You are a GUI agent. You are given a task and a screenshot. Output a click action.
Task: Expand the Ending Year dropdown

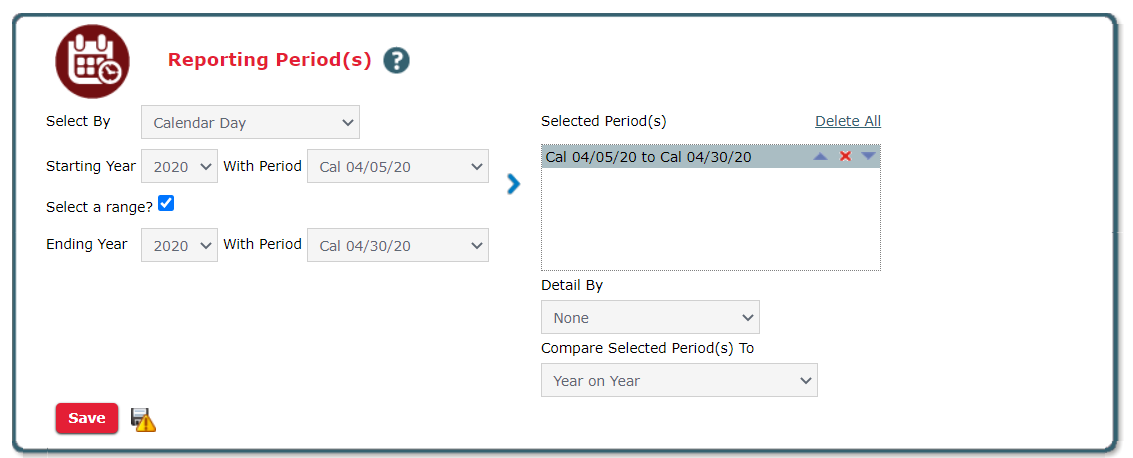[x=179, y=245]
